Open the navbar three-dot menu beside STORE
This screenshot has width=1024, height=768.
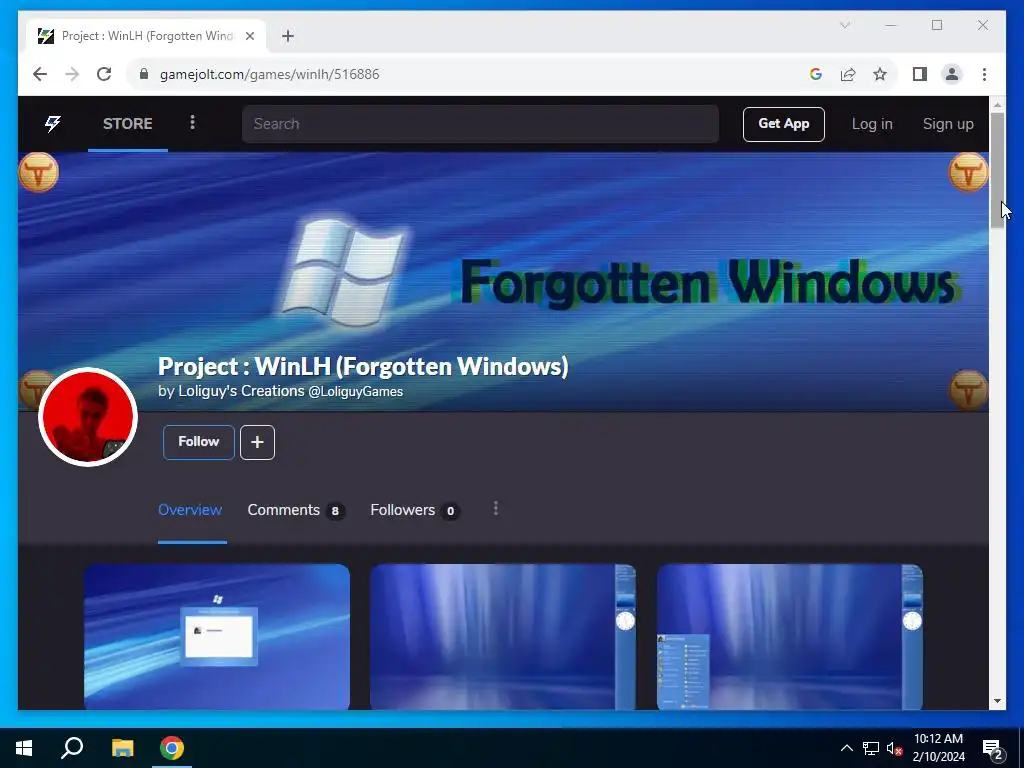click(x=192, y=123)
